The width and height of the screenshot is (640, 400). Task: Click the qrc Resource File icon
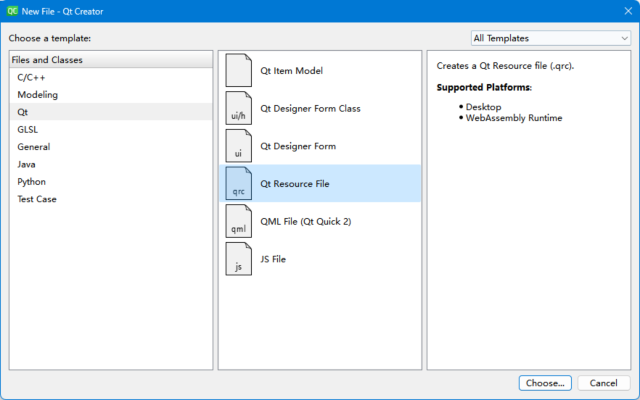(239, 184)
